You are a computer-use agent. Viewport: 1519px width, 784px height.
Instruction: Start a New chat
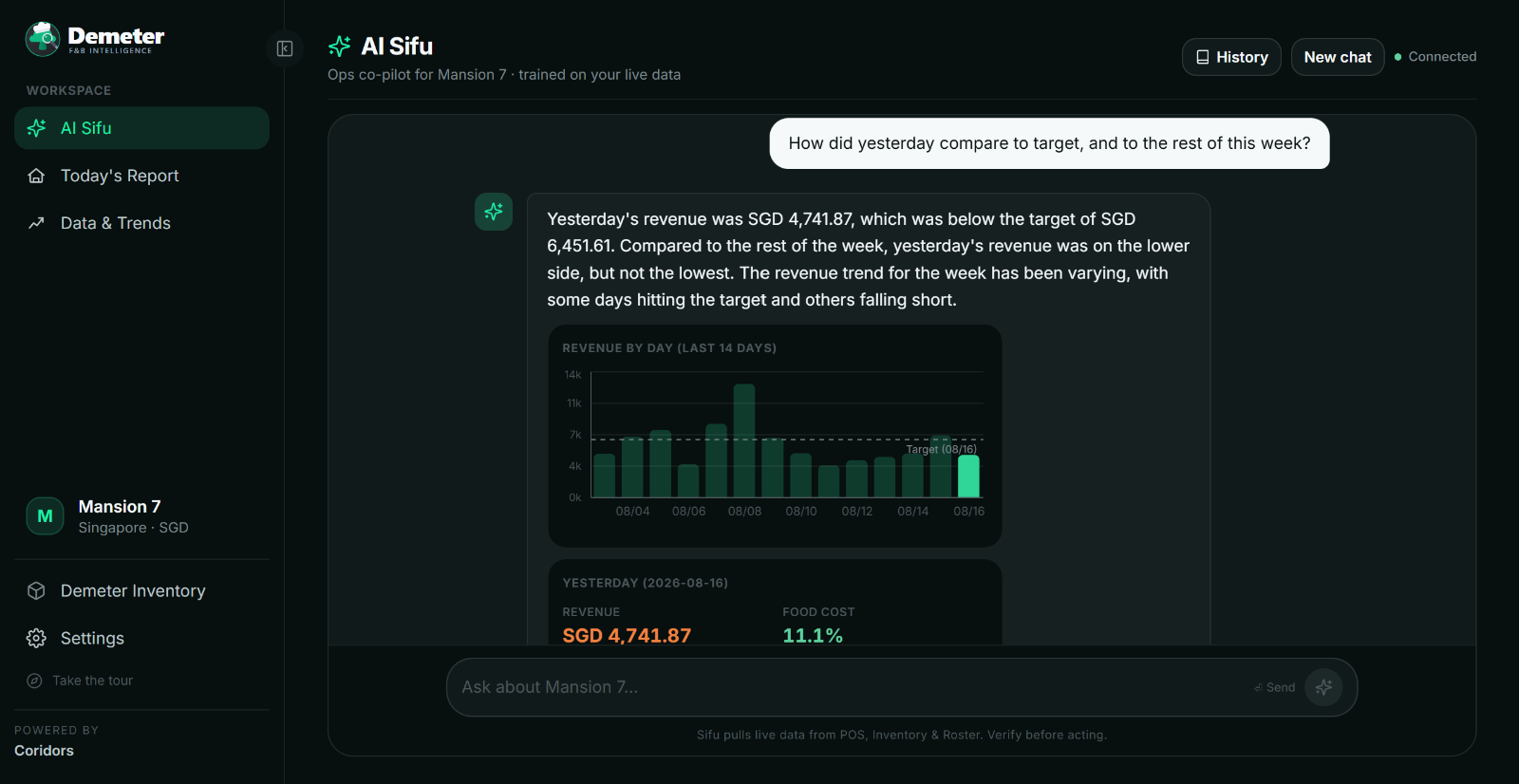point(1338,57)
